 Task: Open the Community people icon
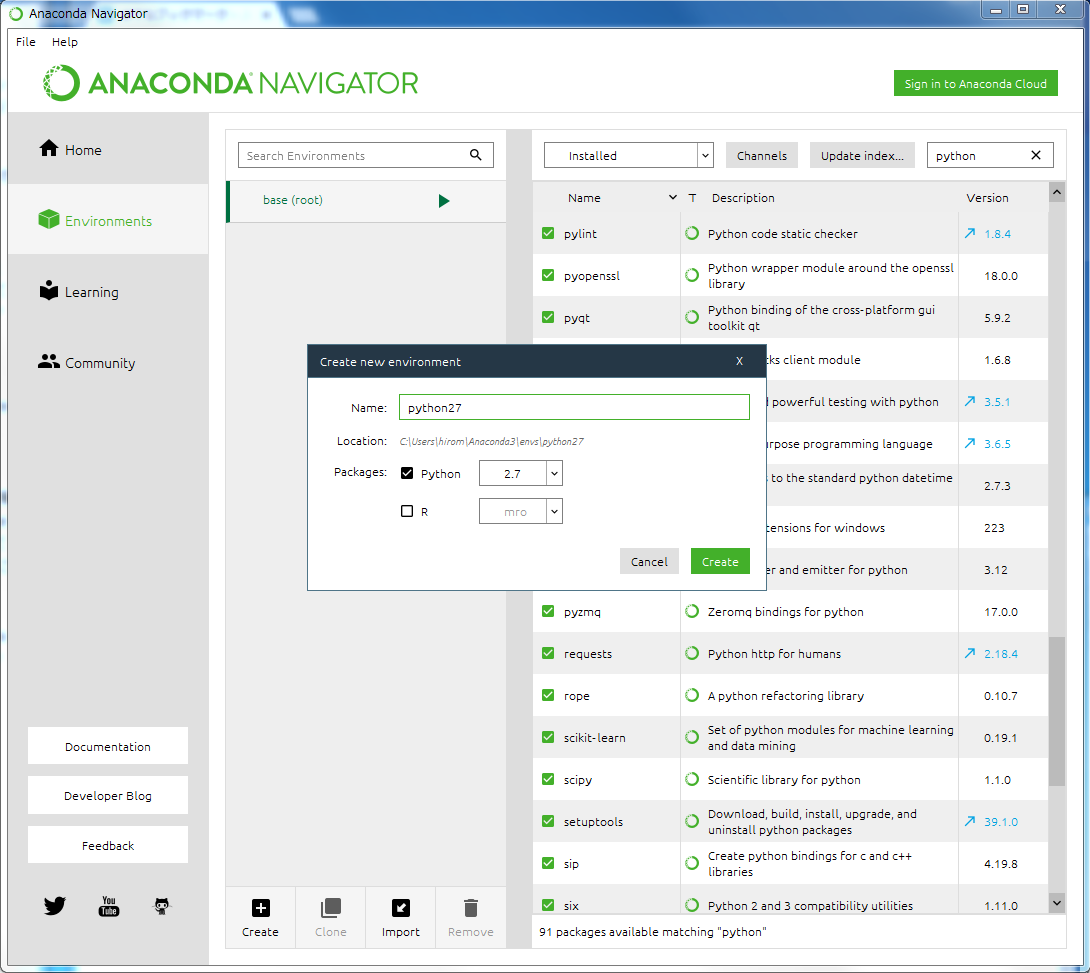click(x=49, y=361)
